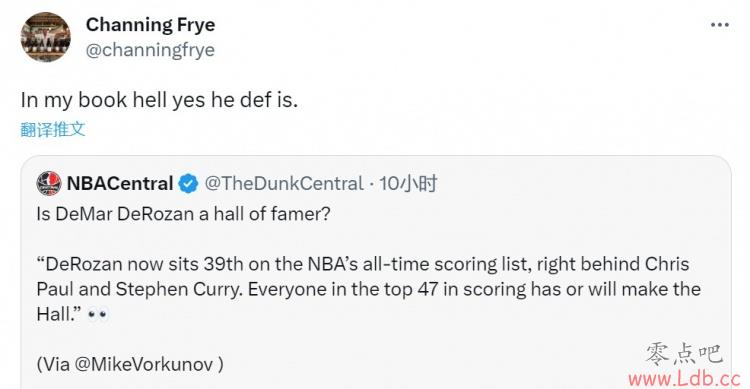Click the 10小时 timestamp

[408, 183]
